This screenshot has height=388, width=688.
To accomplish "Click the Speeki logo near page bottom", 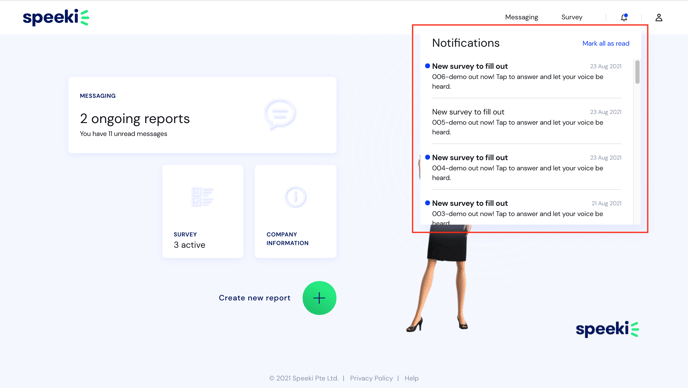I will [607, 329].
